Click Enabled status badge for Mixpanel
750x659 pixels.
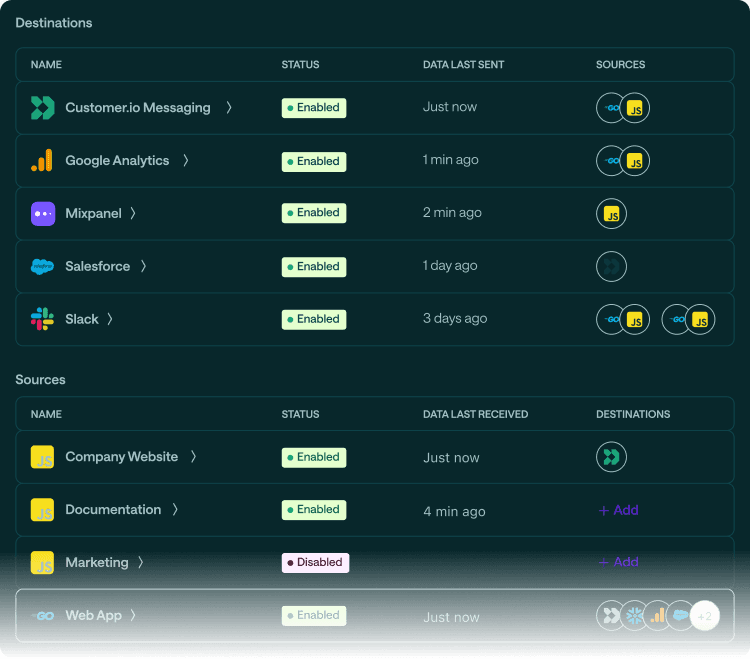(x=314, y=213)
